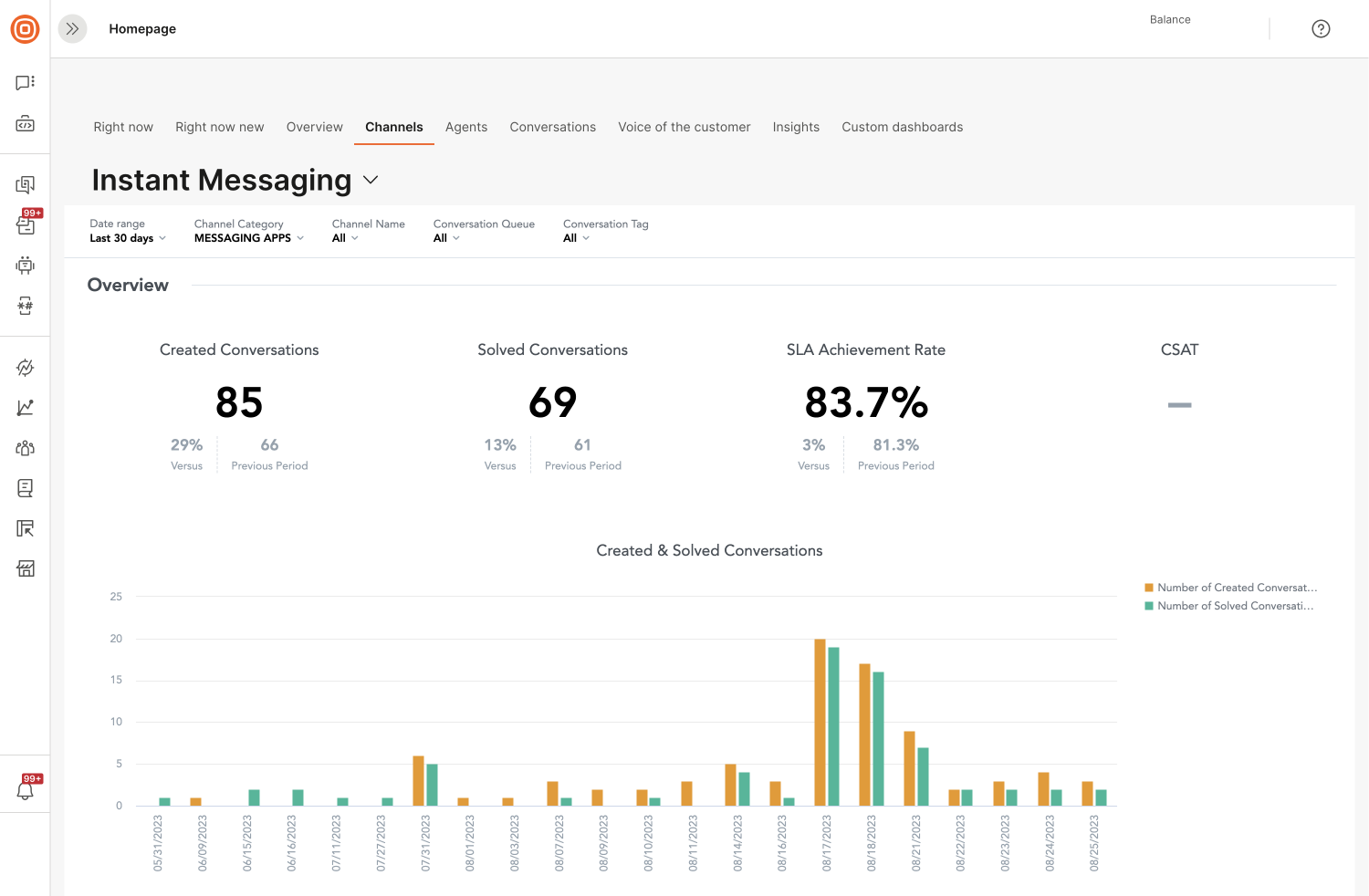This screenshot has width=1369, height=896.
Task: Open the inbox icon with 99+ badge
Action: tap(25, 224)
